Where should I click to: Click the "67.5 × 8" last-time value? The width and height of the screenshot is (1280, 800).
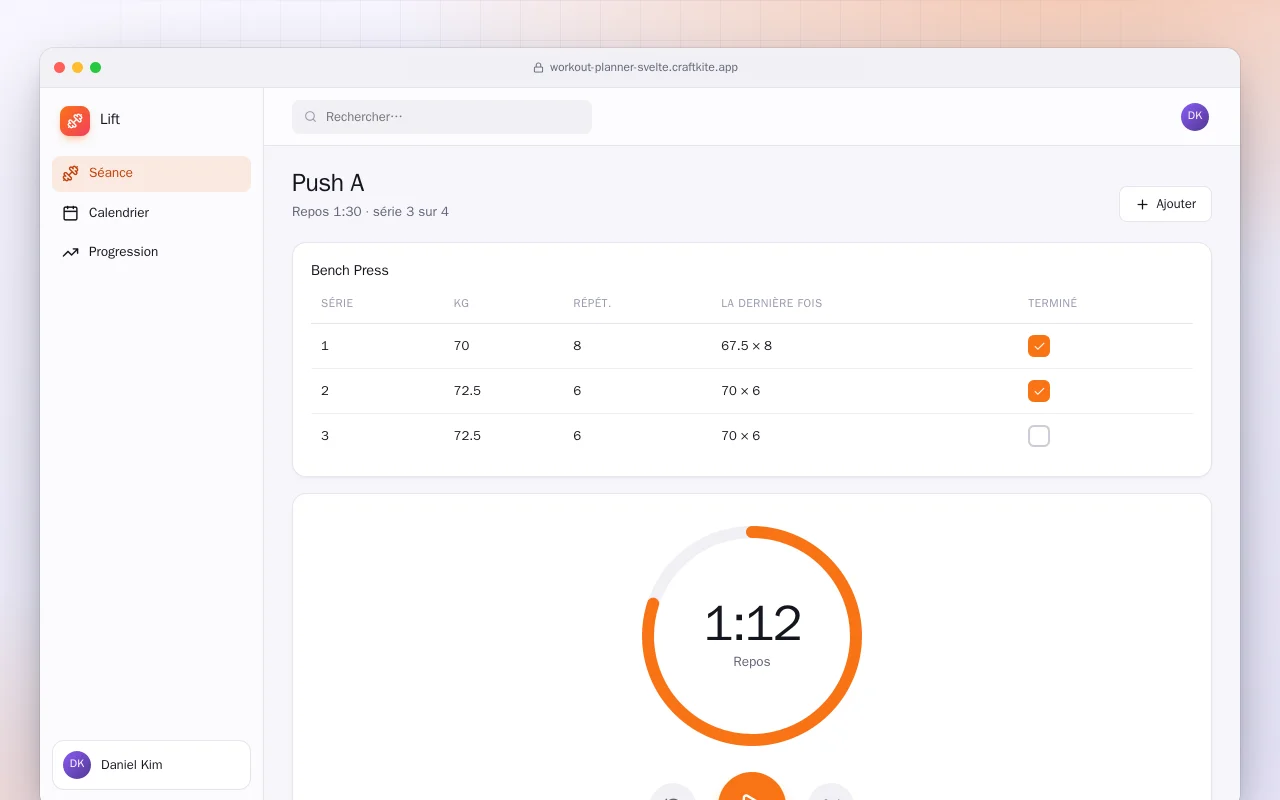(x=746, y=346)
